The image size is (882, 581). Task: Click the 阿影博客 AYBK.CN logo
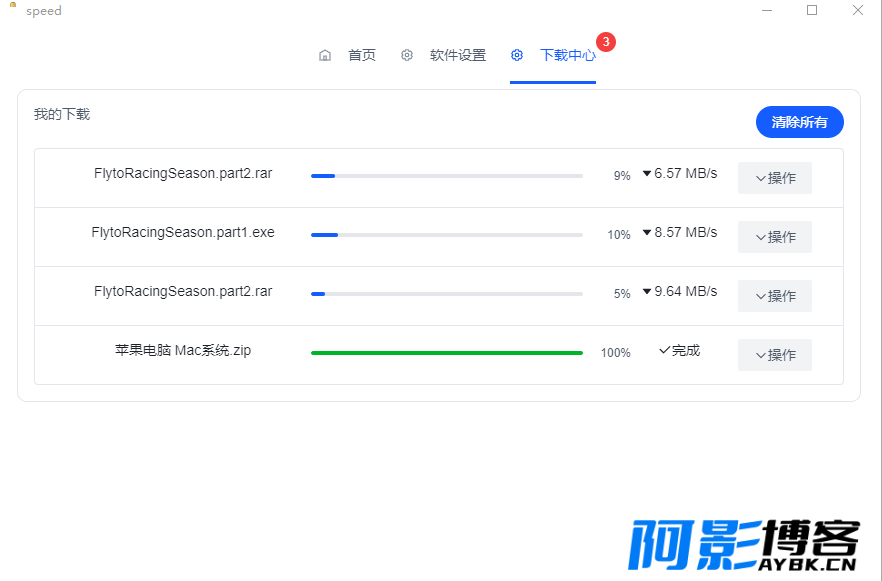click(744, 545)
